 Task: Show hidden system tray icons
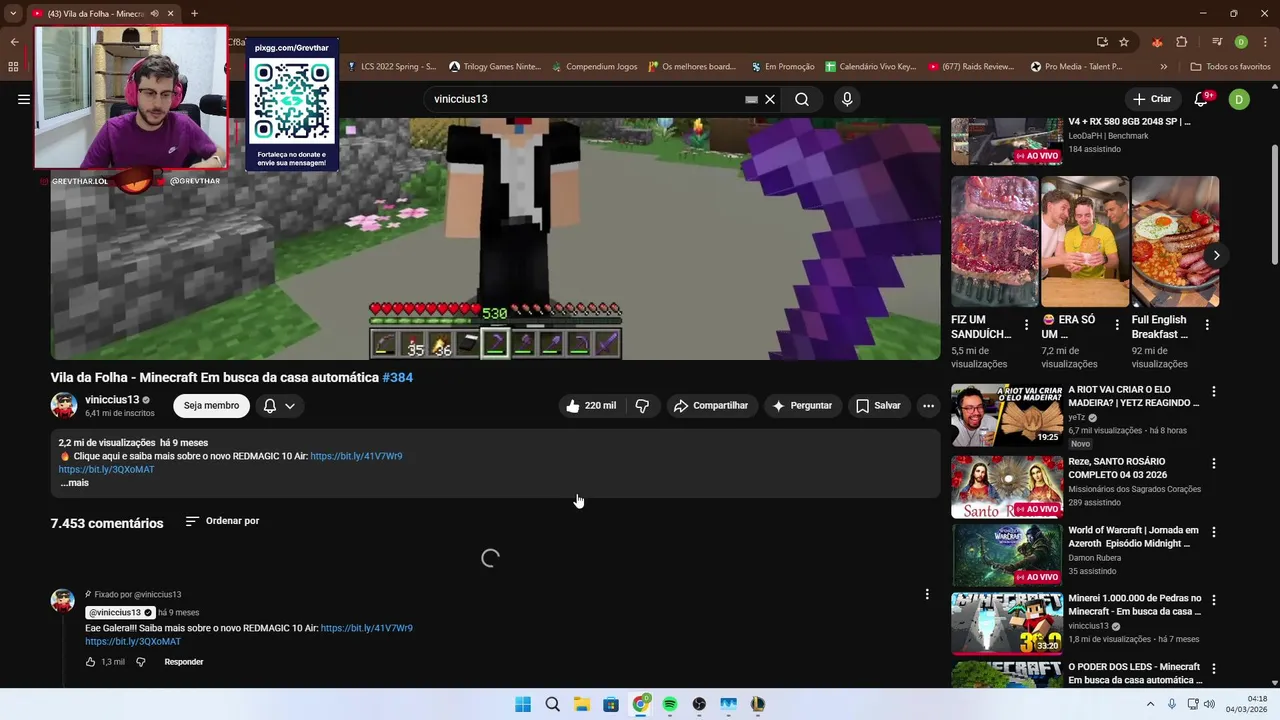pyautogui.click(x=1149, y=704)
